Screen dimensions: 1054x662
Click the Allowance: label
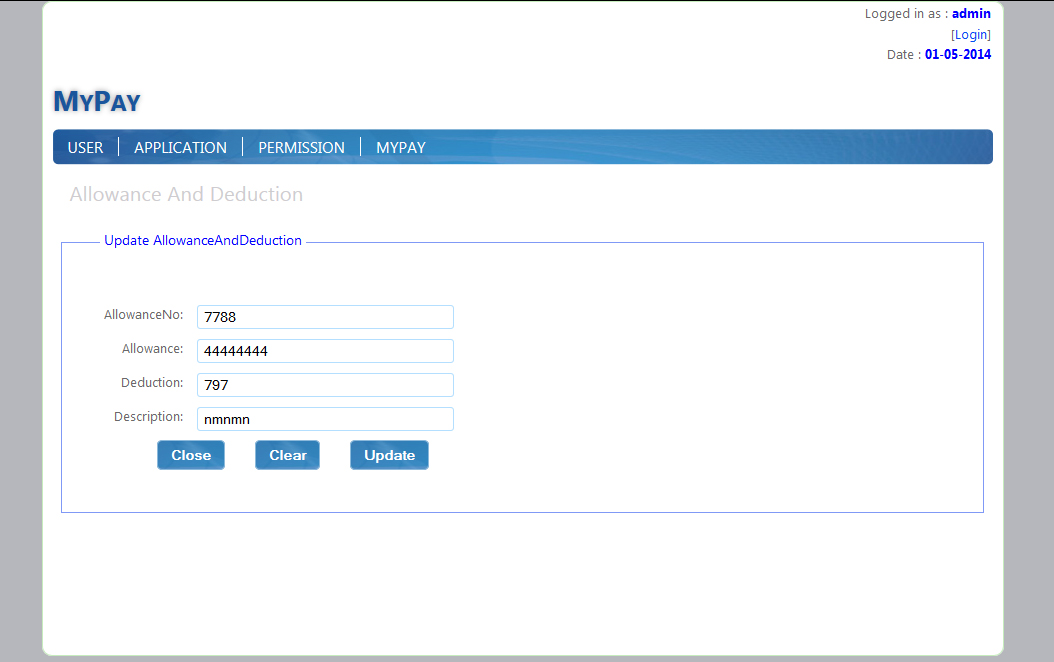[153, 349]
